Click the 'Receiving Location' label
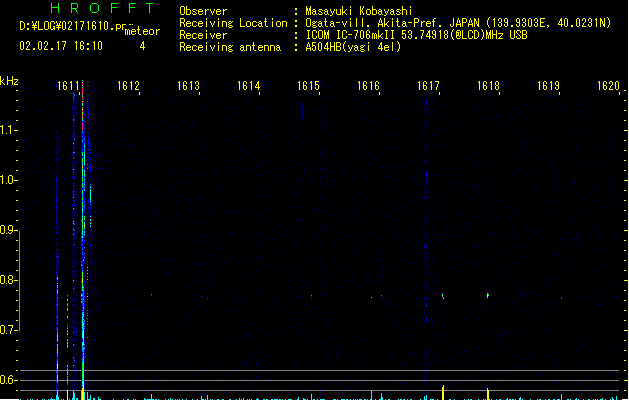This screenshot has height=400, width=629. tap(233, 23)
